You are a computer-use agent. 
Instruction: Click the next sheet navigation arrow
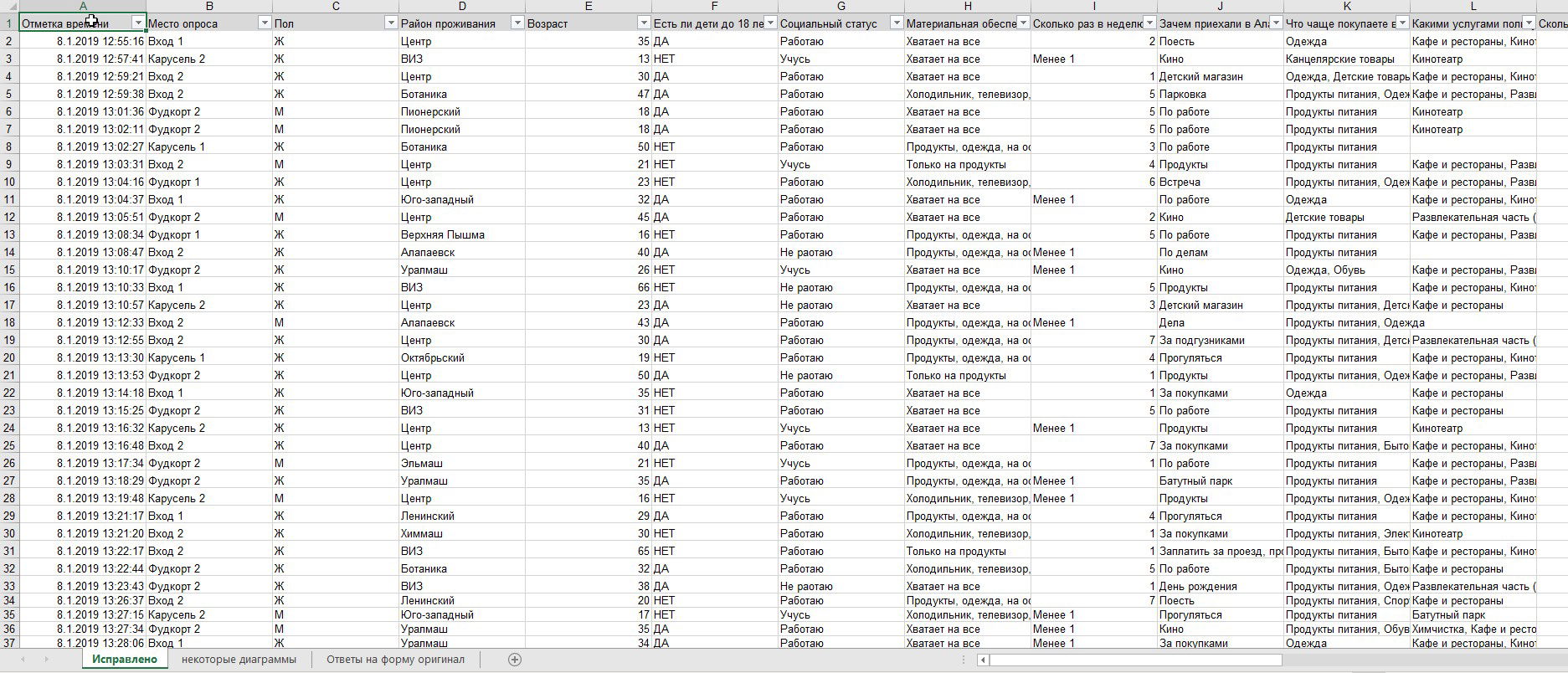pos(46,660)
